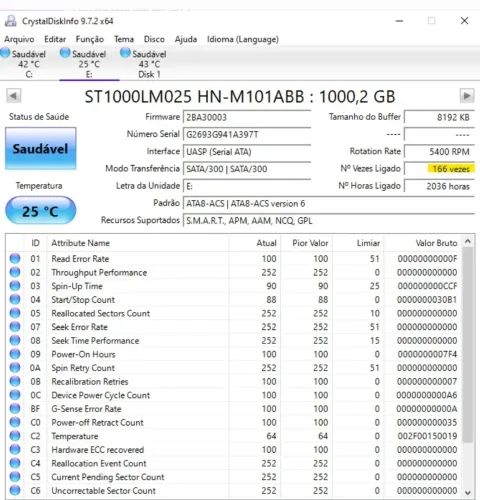Select the Power-On Hours attribute name

pyautogui.click(x=83, y=354)
